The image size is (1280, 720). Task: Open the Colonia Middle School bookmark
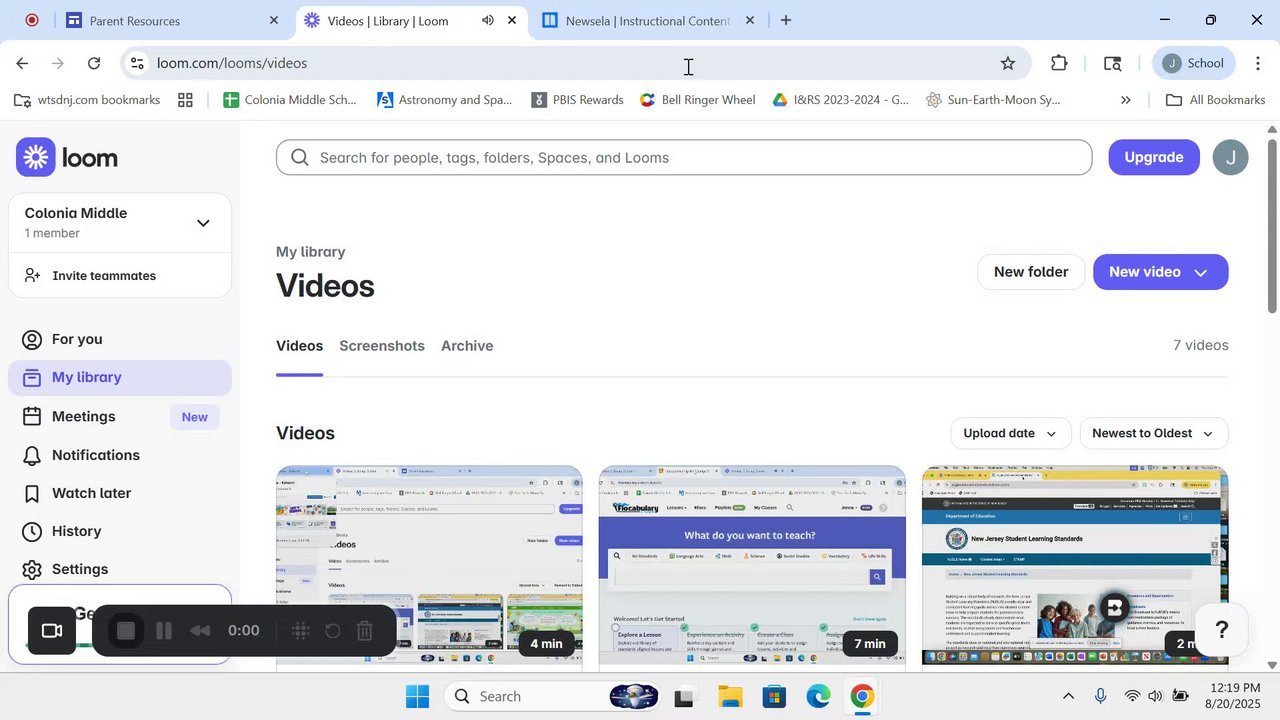coord(289,100)
